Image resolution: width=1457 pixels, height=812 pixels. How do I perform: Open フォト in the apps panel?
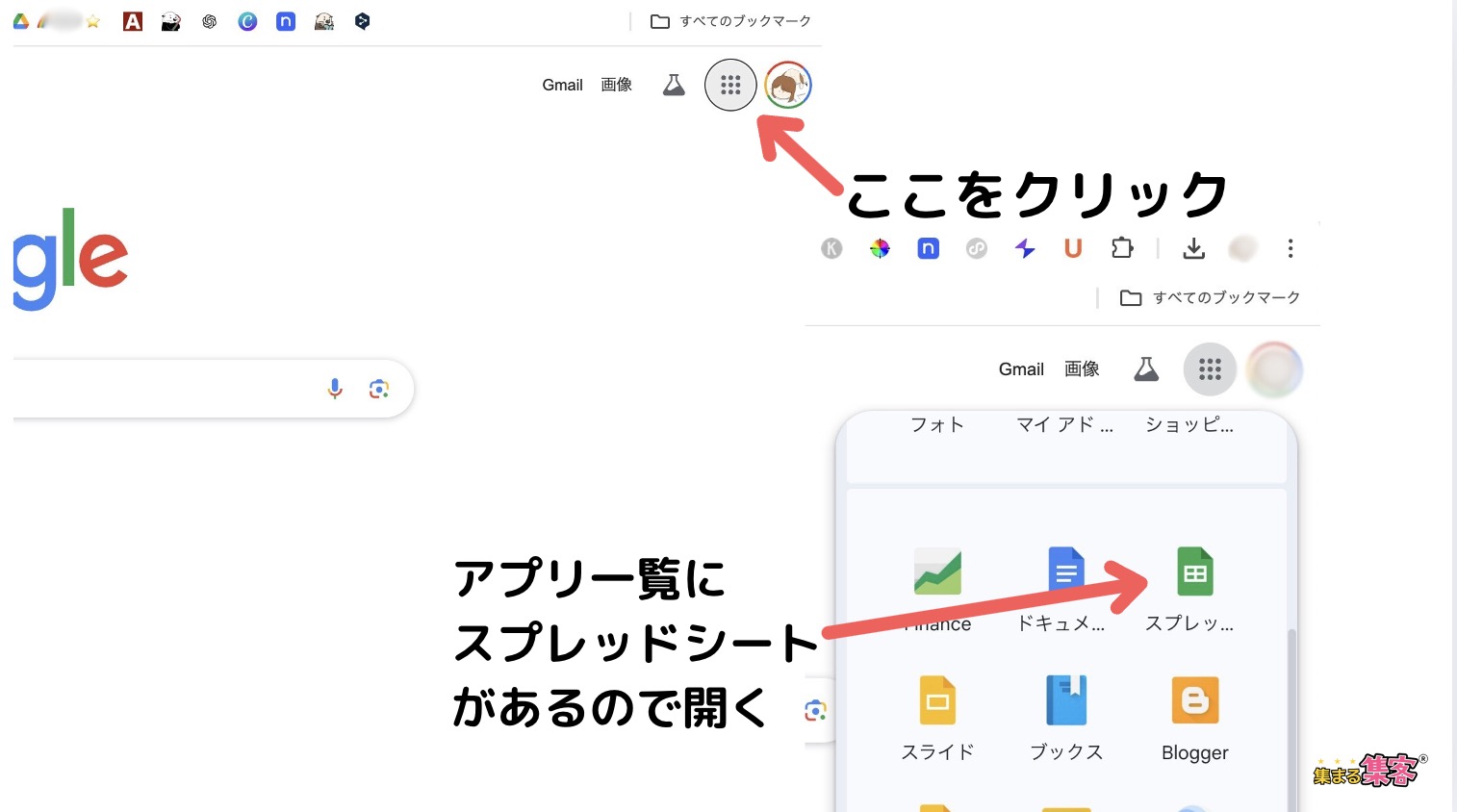coord(937,424)
